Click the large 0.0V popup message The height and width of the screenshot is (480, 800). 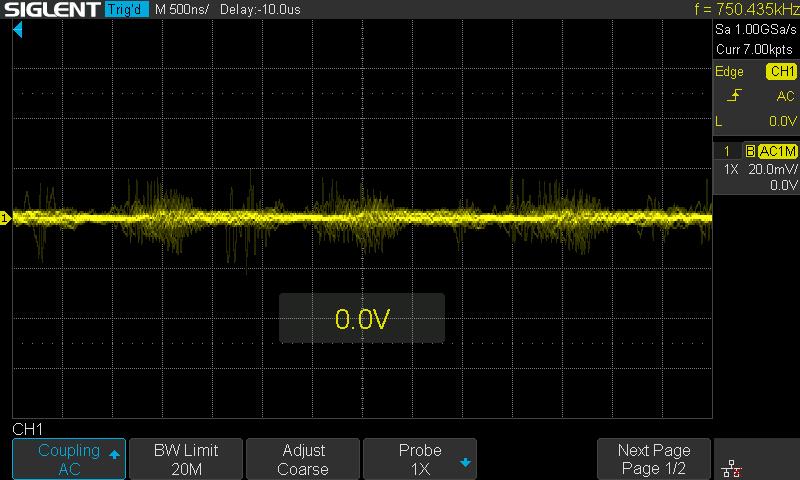(x=362, y=318)
